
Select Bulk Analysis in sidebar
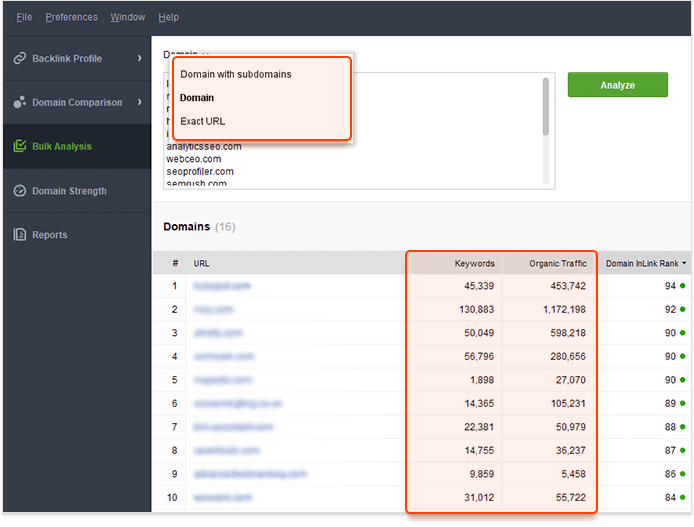[77, 146]
